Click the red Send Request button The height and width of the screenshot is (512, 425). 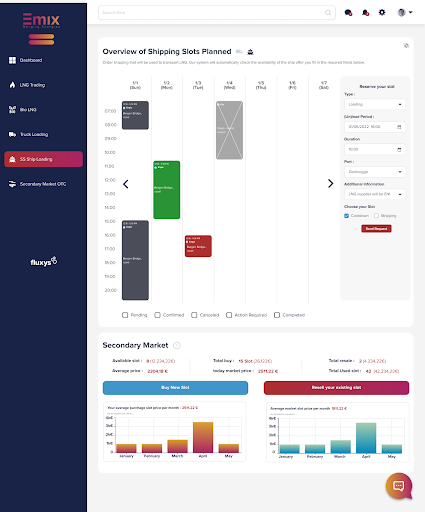click(x=376, y=229)
